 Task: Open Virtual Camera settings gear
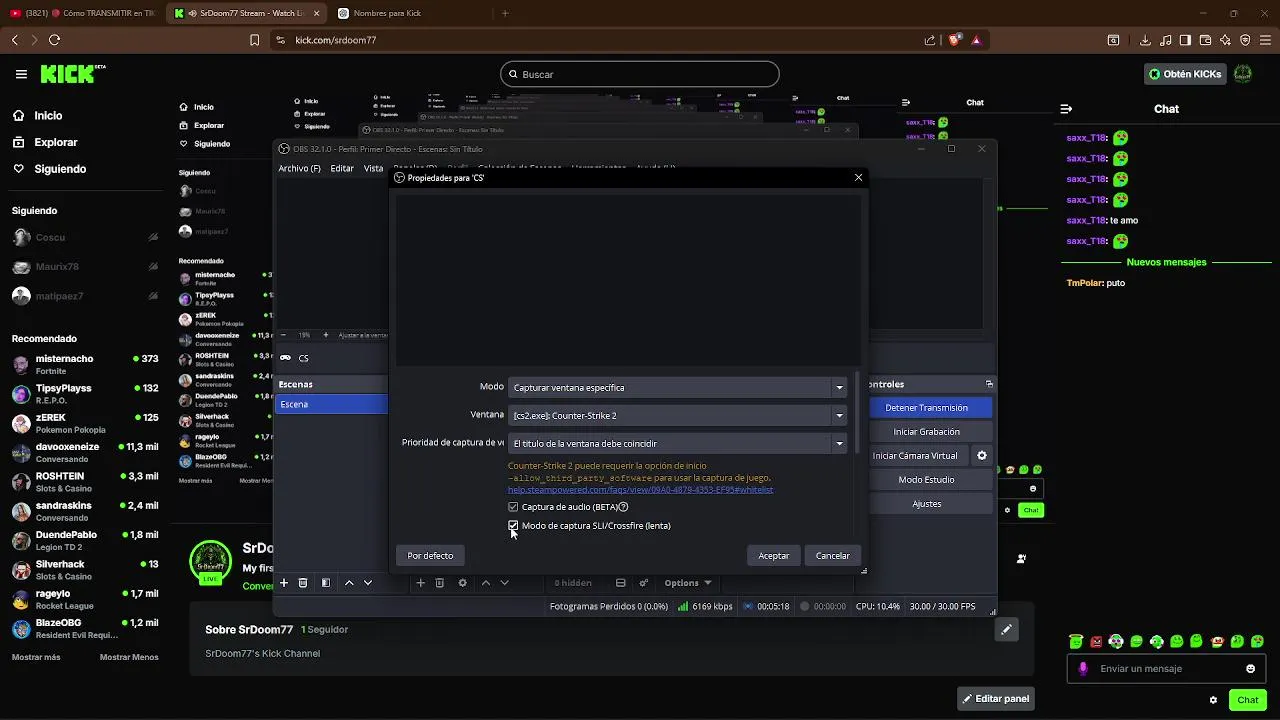point(982,456)
